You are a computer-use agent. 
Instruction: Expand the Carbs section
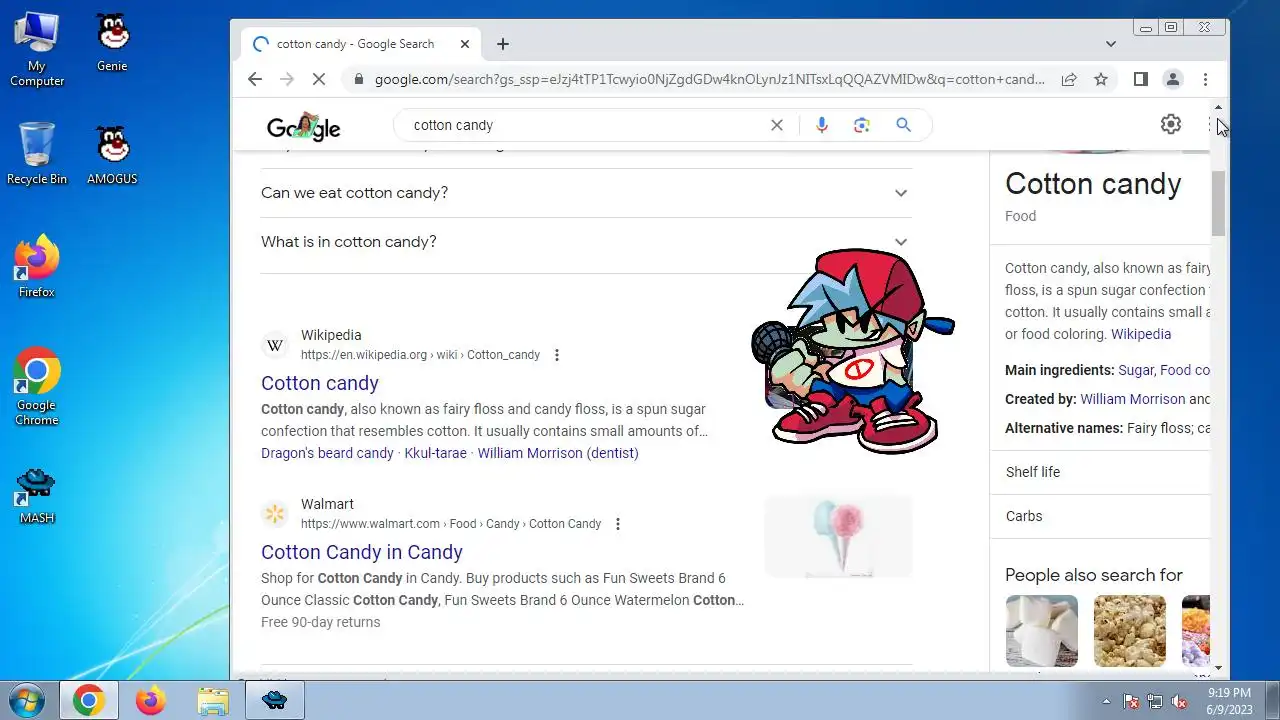point(1100,516)
